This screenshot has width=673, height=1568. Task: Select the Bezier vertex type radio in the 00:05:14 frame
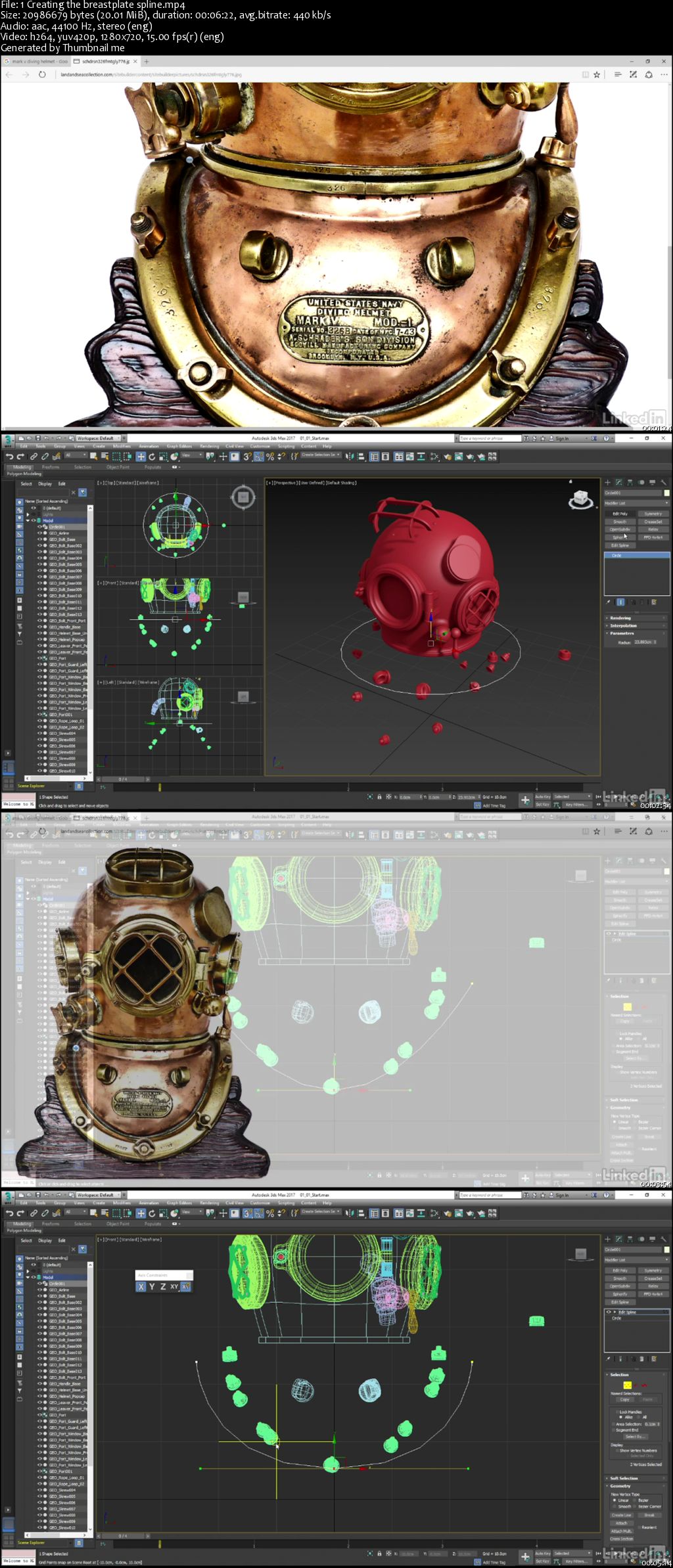[x=635, y=1500]
